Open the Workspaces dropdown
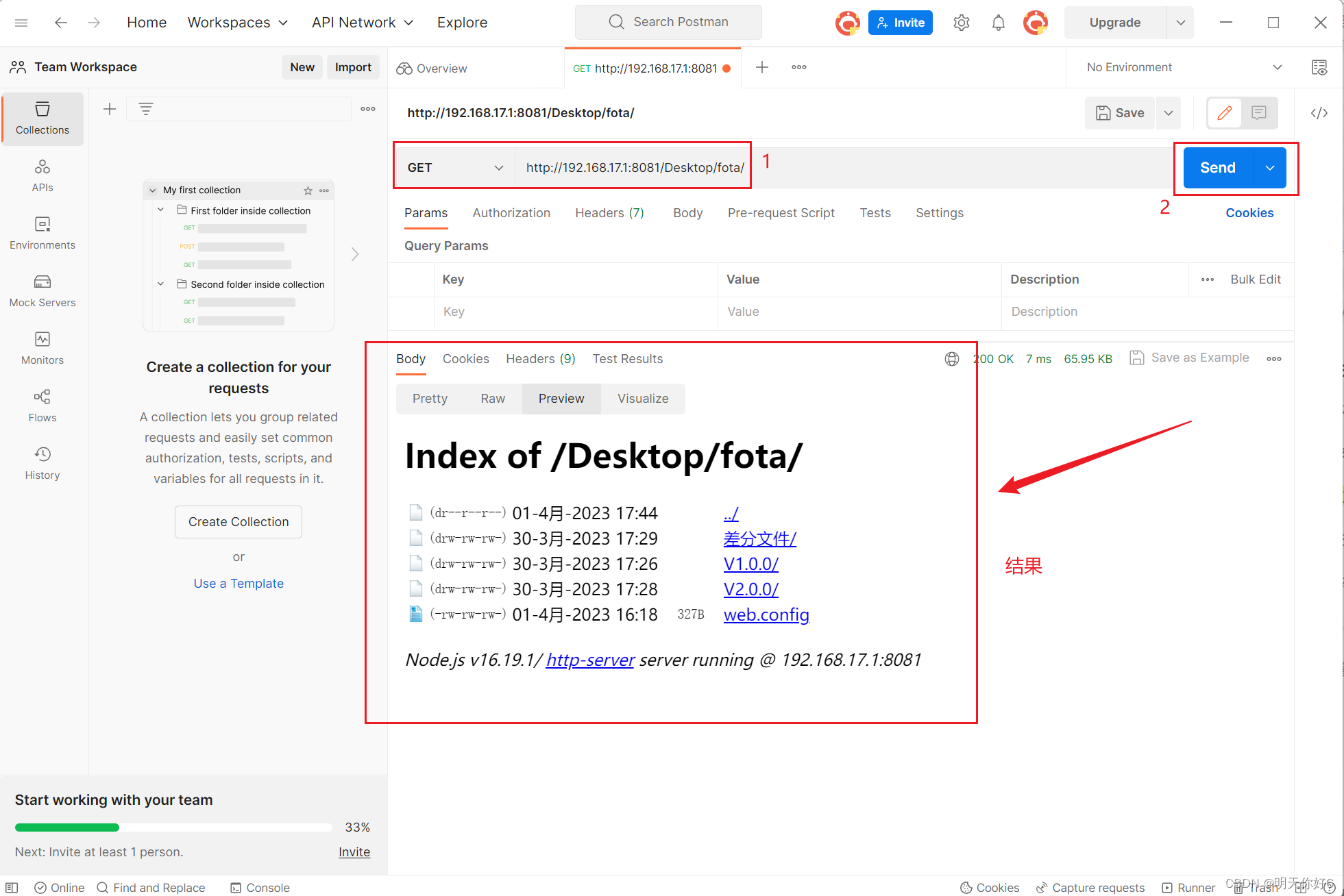The image size is (1344, 896). click(x=237, y=23)
